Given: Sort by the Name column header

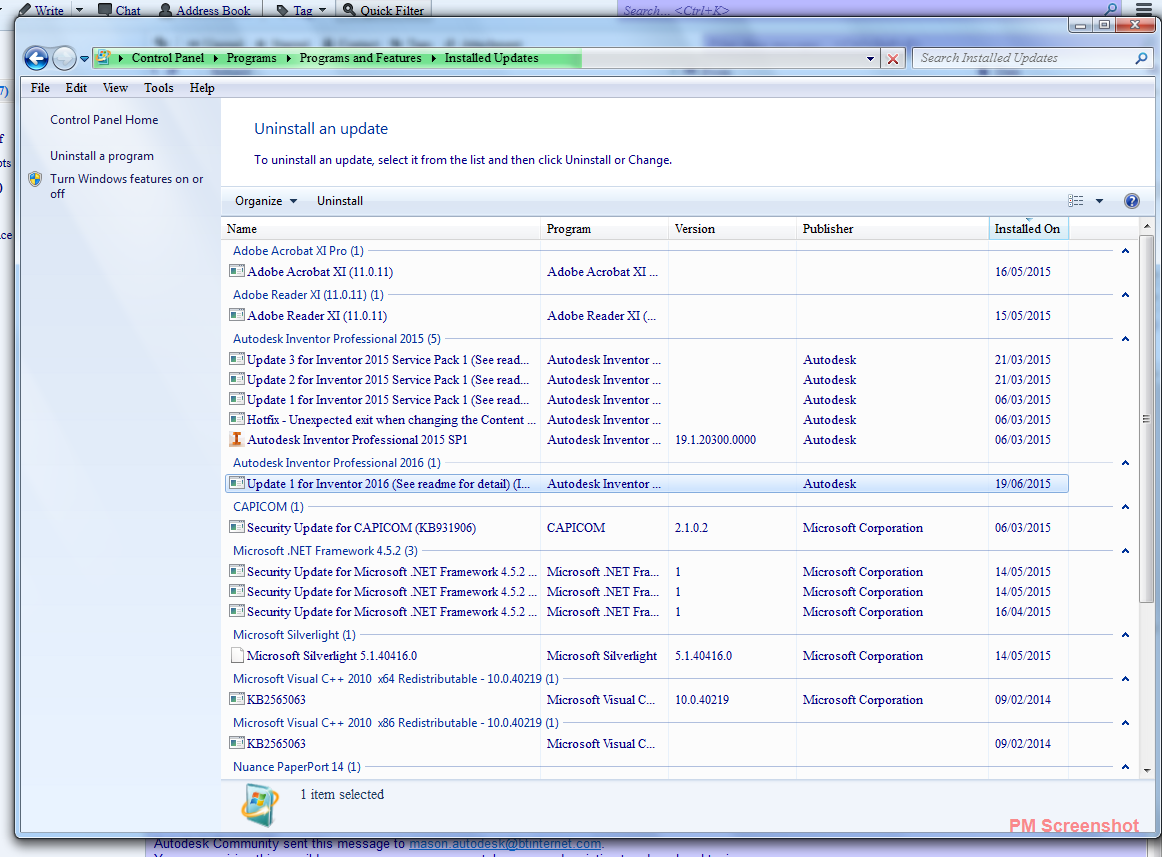Looking at the screenshot, I should [x=381, y=229].
